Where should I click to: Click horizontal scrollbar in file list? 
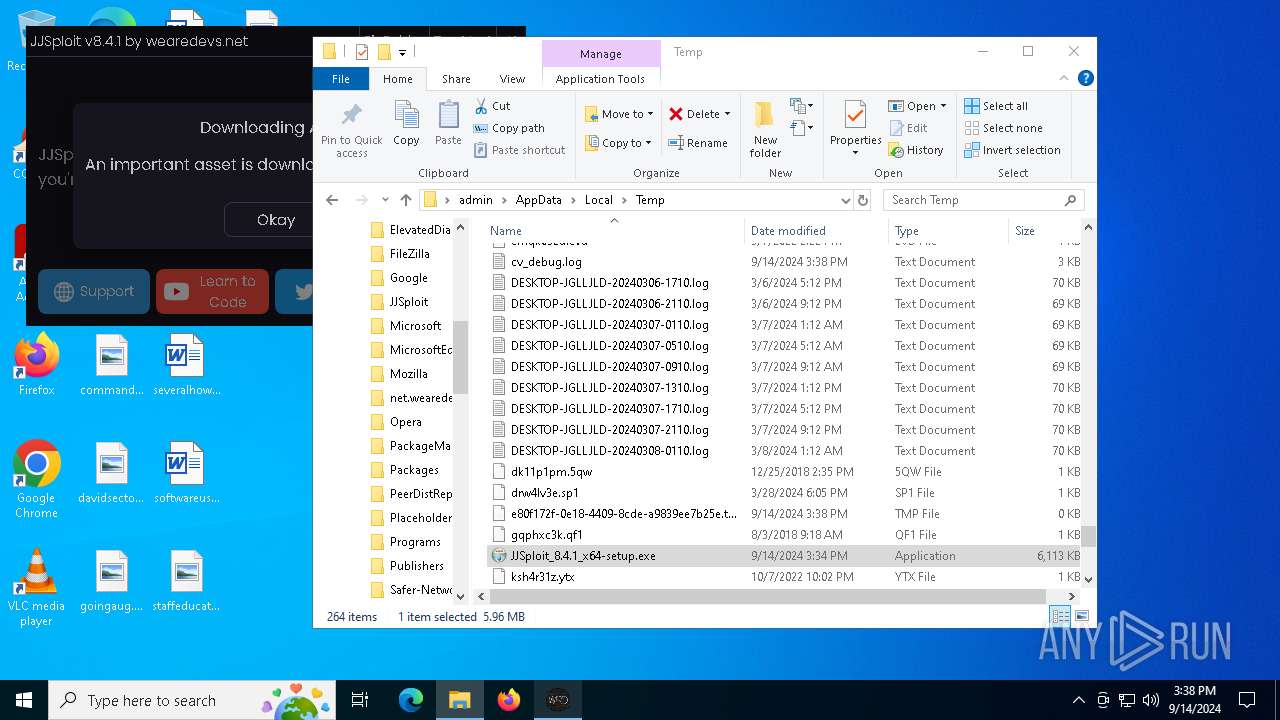[x=768, y=596]
